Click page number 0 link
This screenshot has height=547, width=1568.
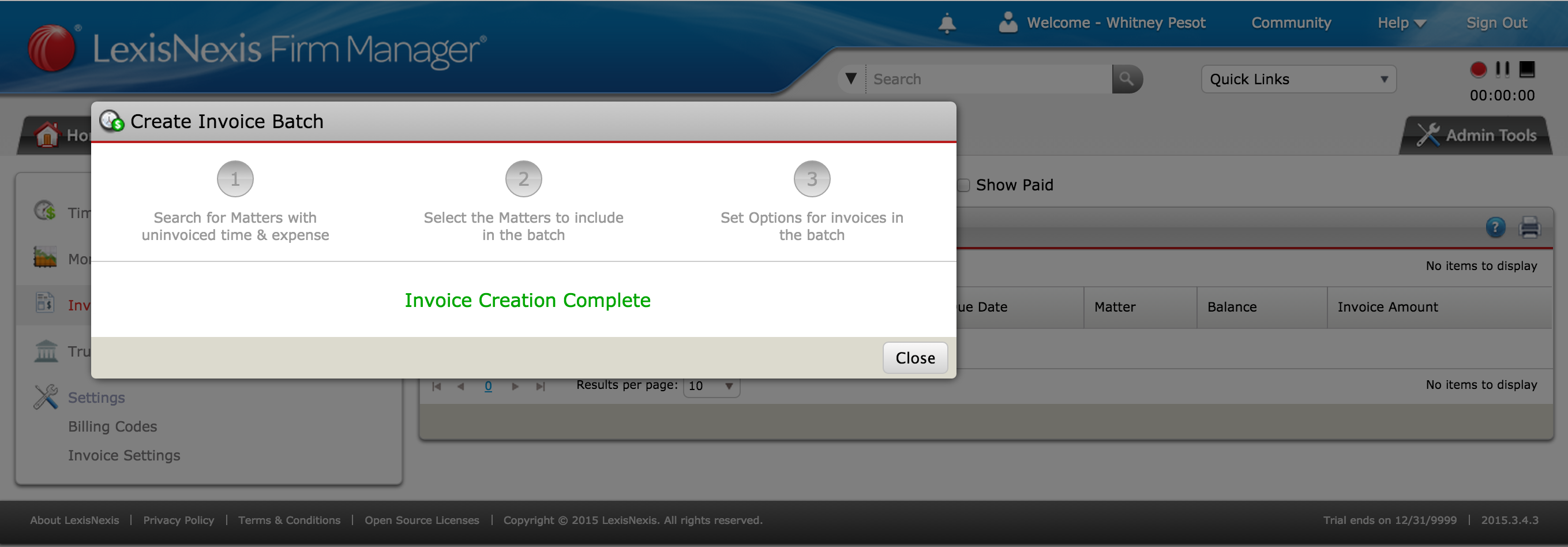tap(488, 386)
